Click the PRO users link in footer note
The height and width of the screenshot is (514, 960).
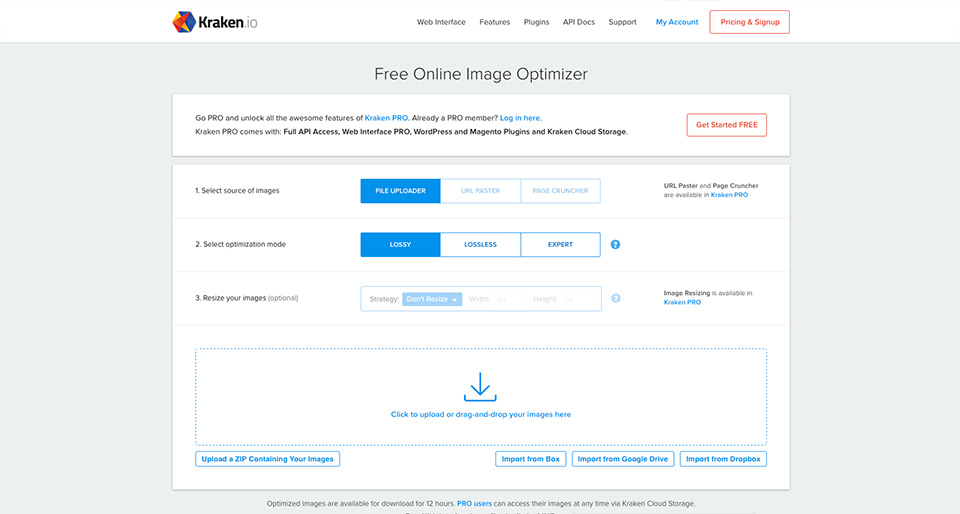[474, 504]
